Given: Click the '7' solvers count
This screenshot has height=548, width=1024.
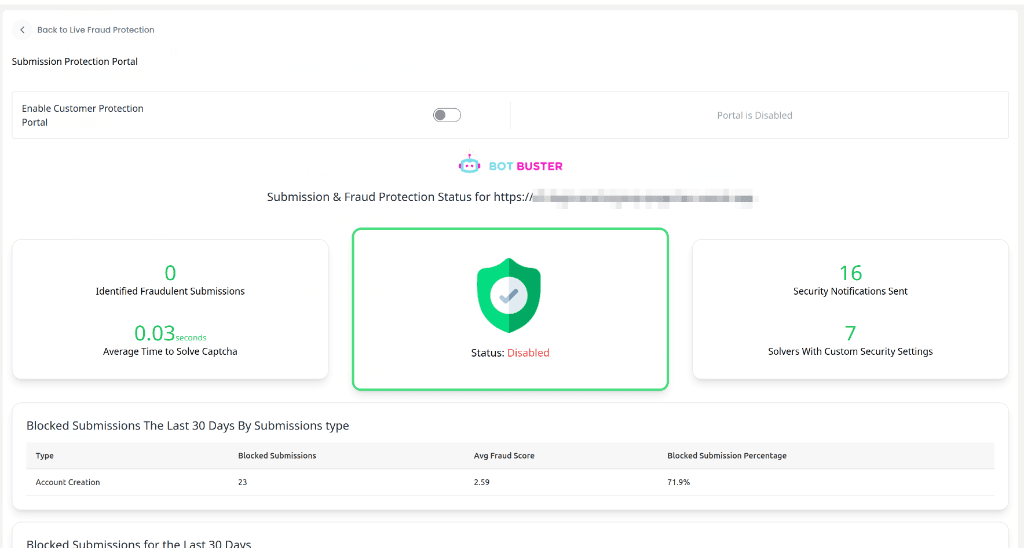Looking at the screenshot, I should point(850,333).
